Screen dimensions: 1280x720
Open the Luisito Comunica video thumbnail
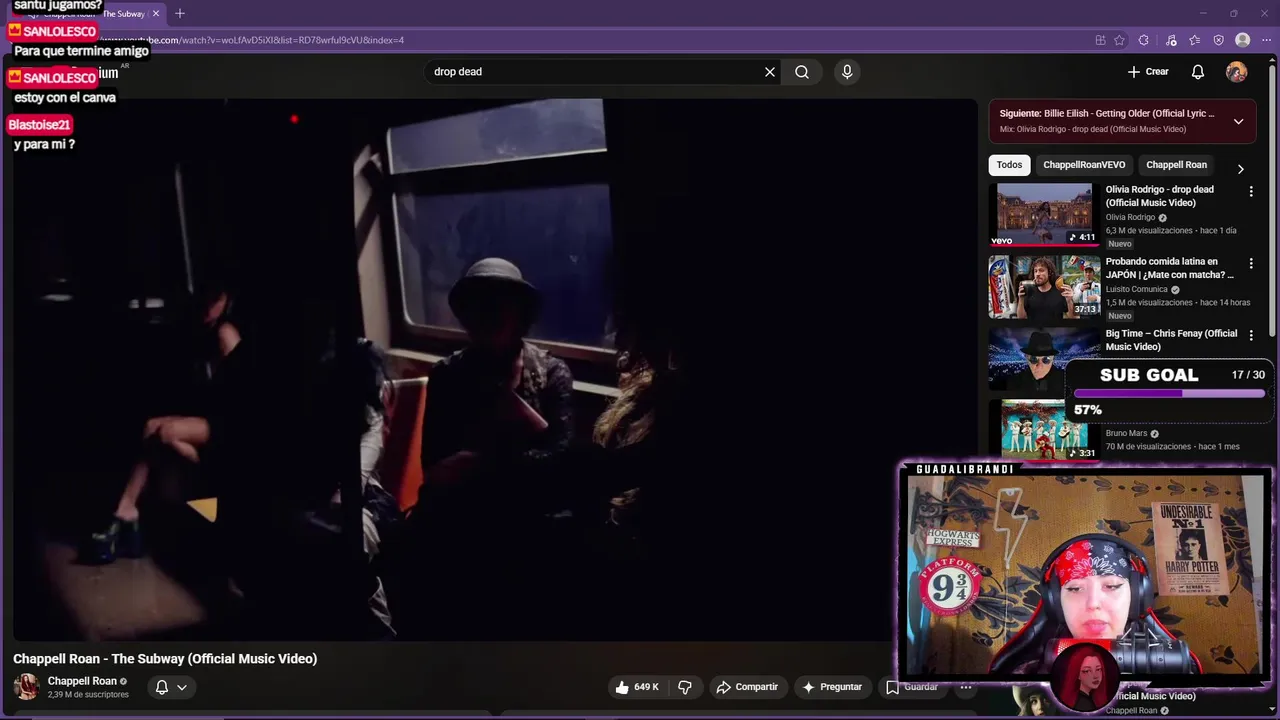tap(1044, 286)
